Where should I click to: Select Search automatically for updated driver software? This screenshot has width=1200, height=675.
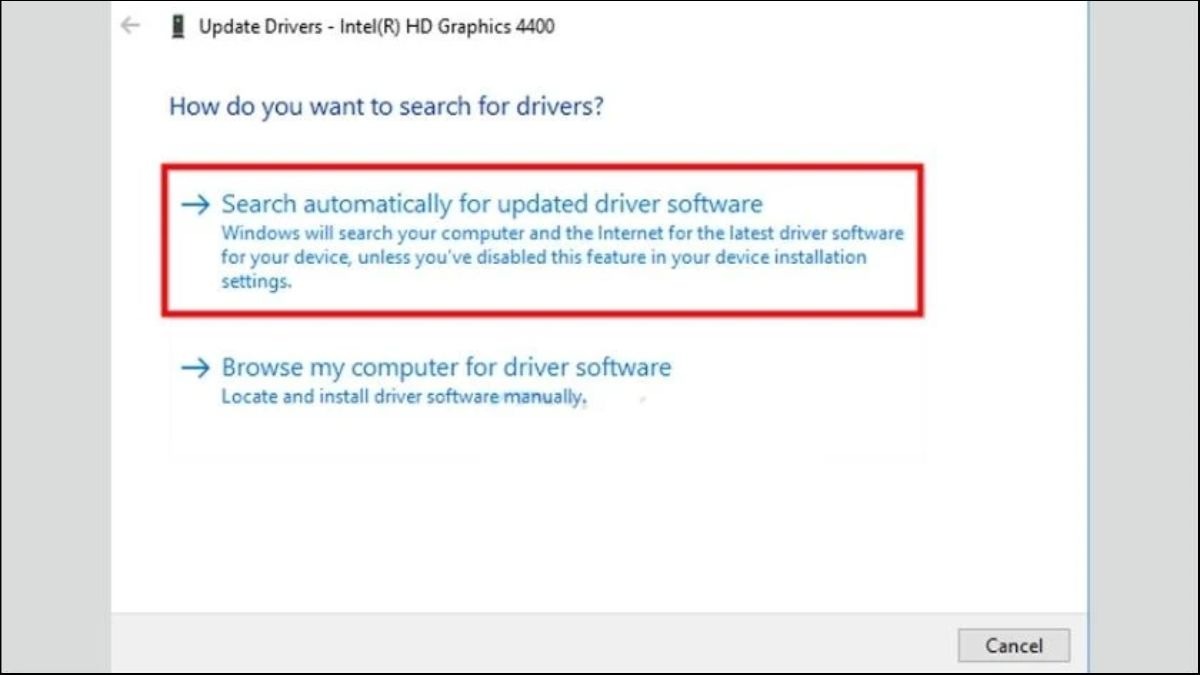pyautogui.click(x=542, y=241)
